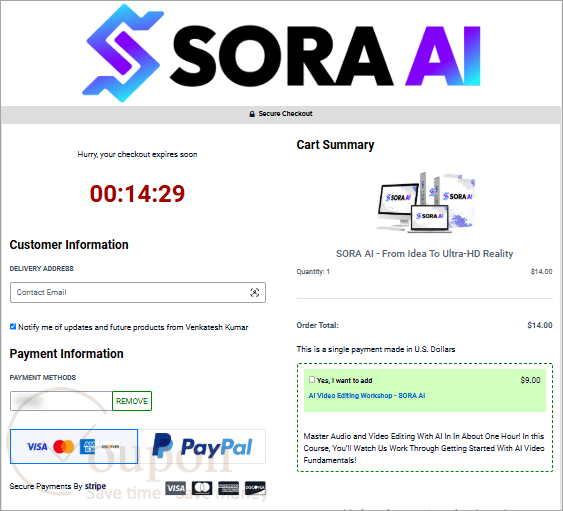Click the PAYMENT METHODS label

point(43,378)
